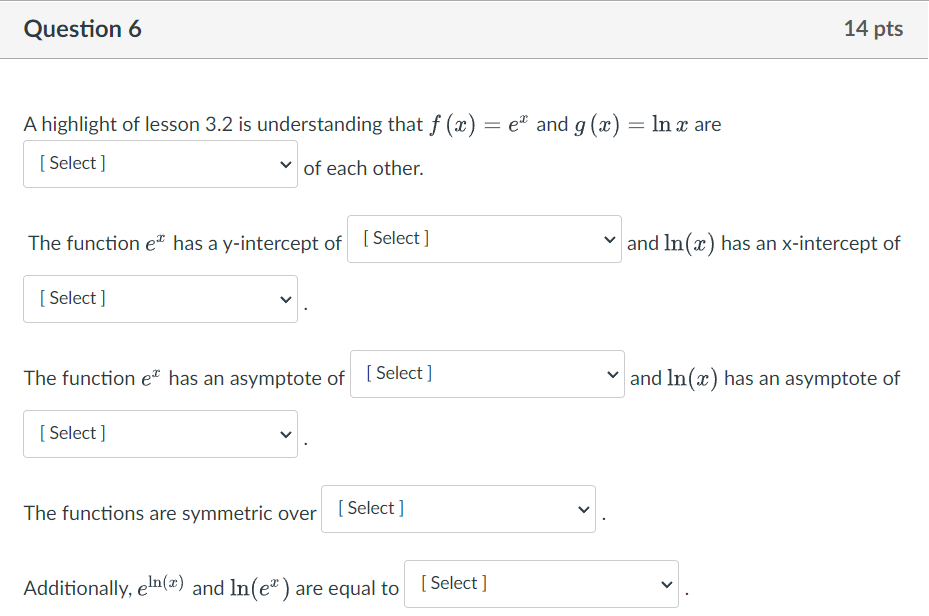Click the chevron in ln(x) asymptote select
Screen dimensions: 929x616
coord(286,435)
